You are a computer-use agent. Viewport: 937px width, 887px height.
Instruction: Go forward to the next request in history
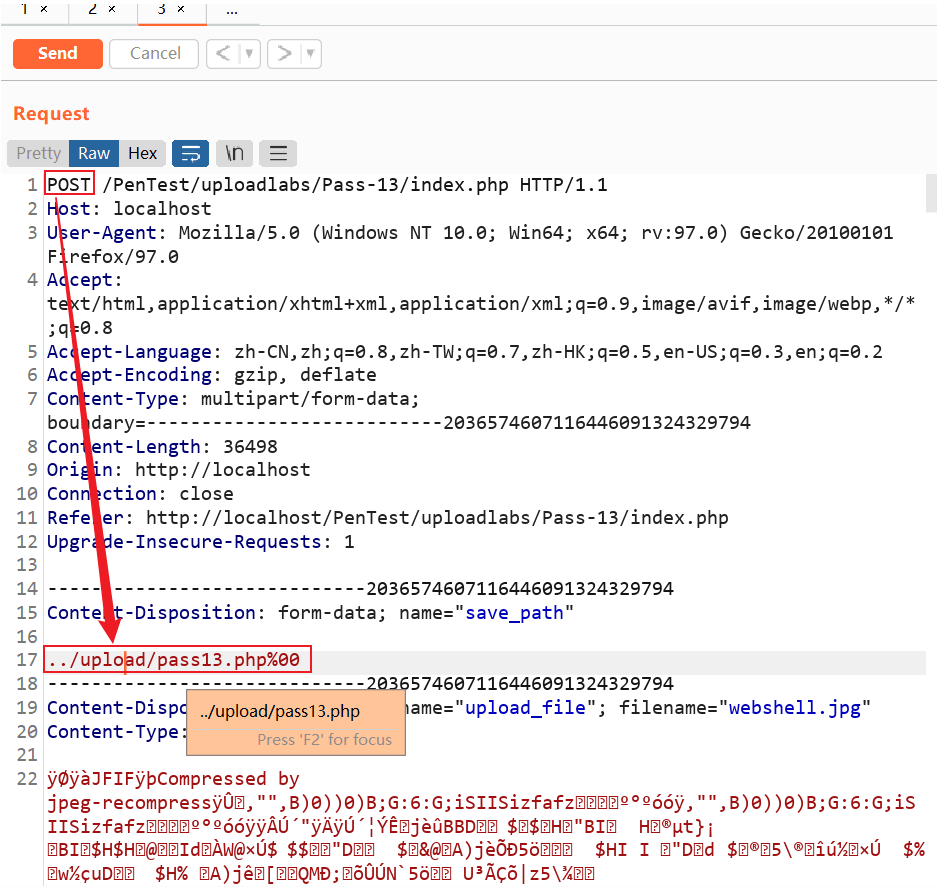(x=284, y=54)
